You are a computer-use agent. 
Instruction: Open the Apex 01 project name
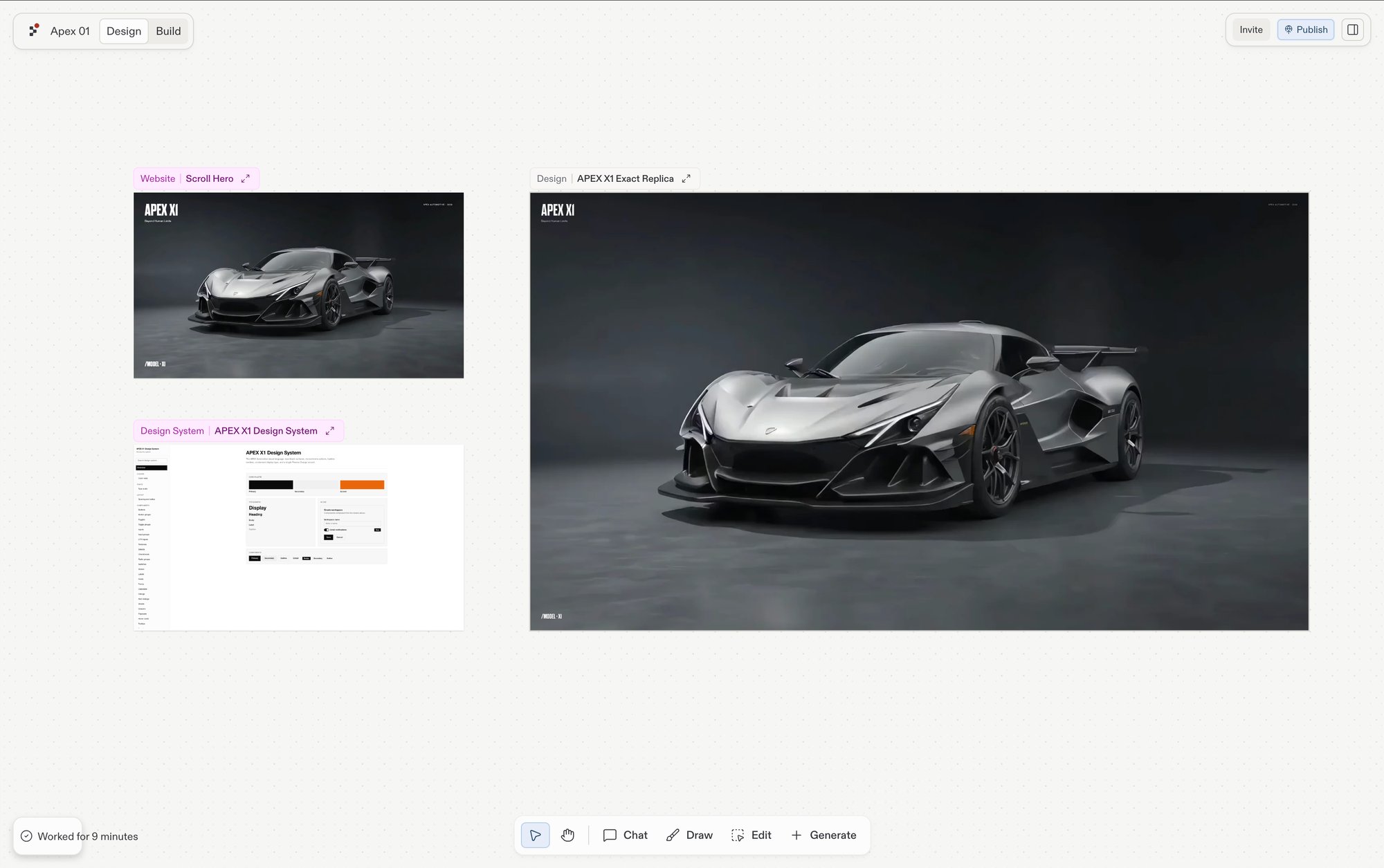pyautogui.click(x=70, y=31)
